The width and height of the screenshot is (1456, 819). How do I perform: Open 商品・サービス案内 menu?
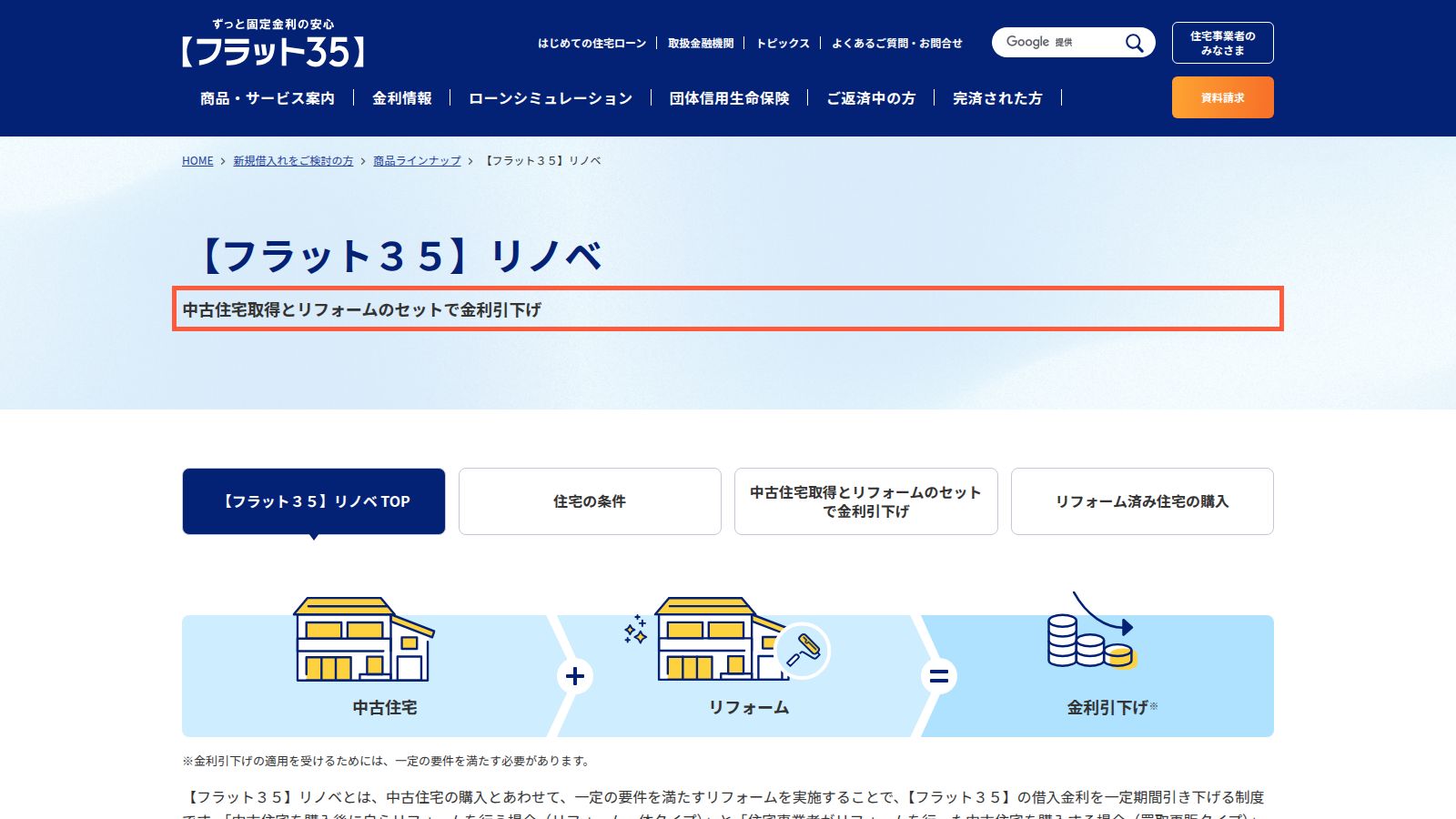coord(268,98)
